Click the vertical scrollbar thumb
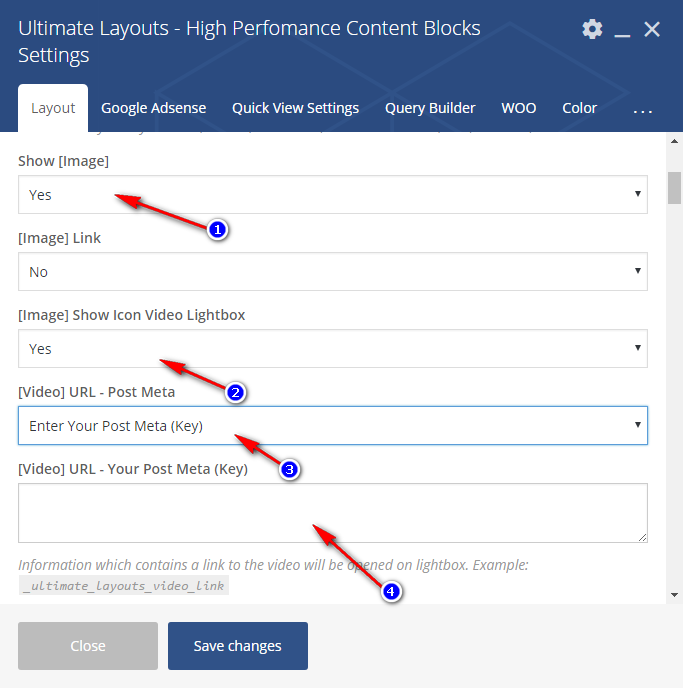Screen dimensions: 683x688 coord(675,187)
